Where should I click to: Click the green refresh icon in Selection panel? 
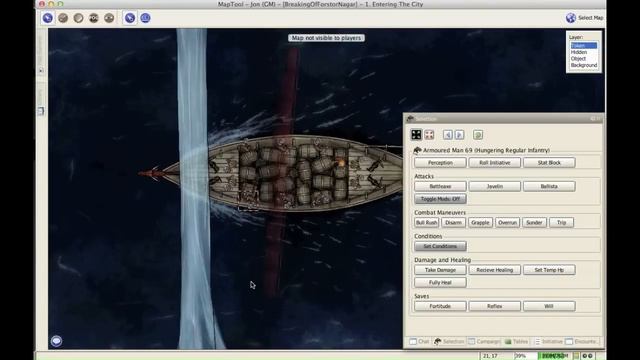point(478,135)
